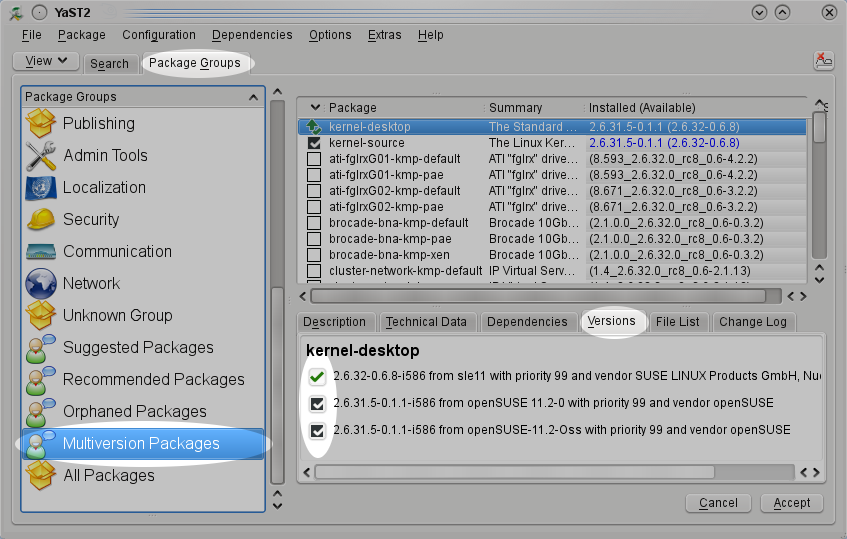This screenshot has width=847, height=539.
Task: Open the Description tab
Action: coord(334,322)
